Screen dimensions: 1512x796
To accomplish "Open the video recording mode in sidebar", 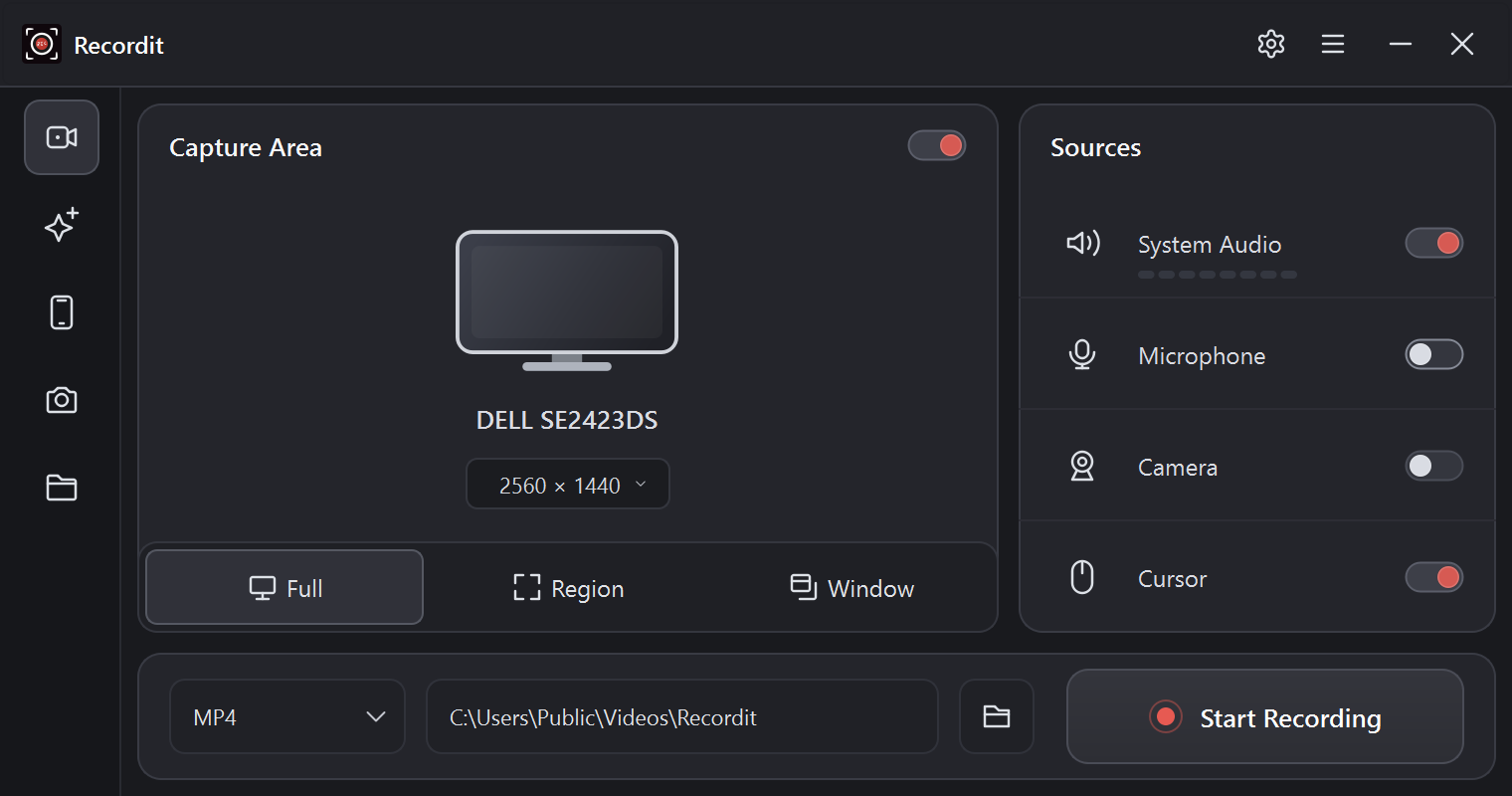I will tap(62, 137).
